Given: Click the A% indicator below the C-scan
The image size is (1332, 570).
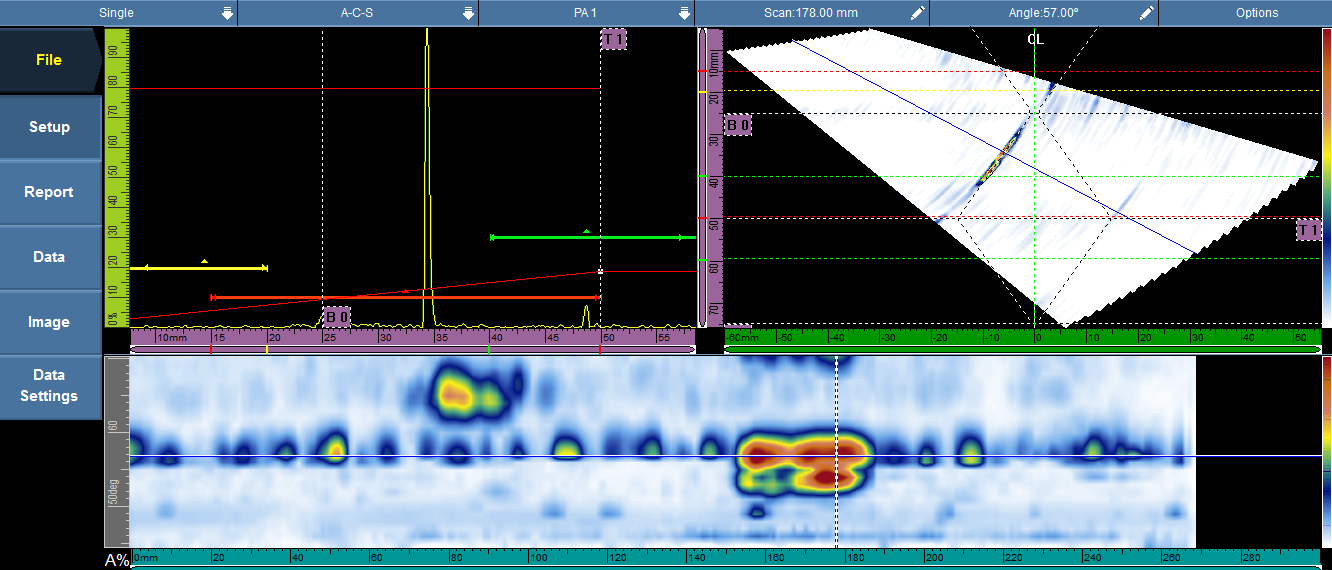Looking at the screenshot, I should point(117,560).
